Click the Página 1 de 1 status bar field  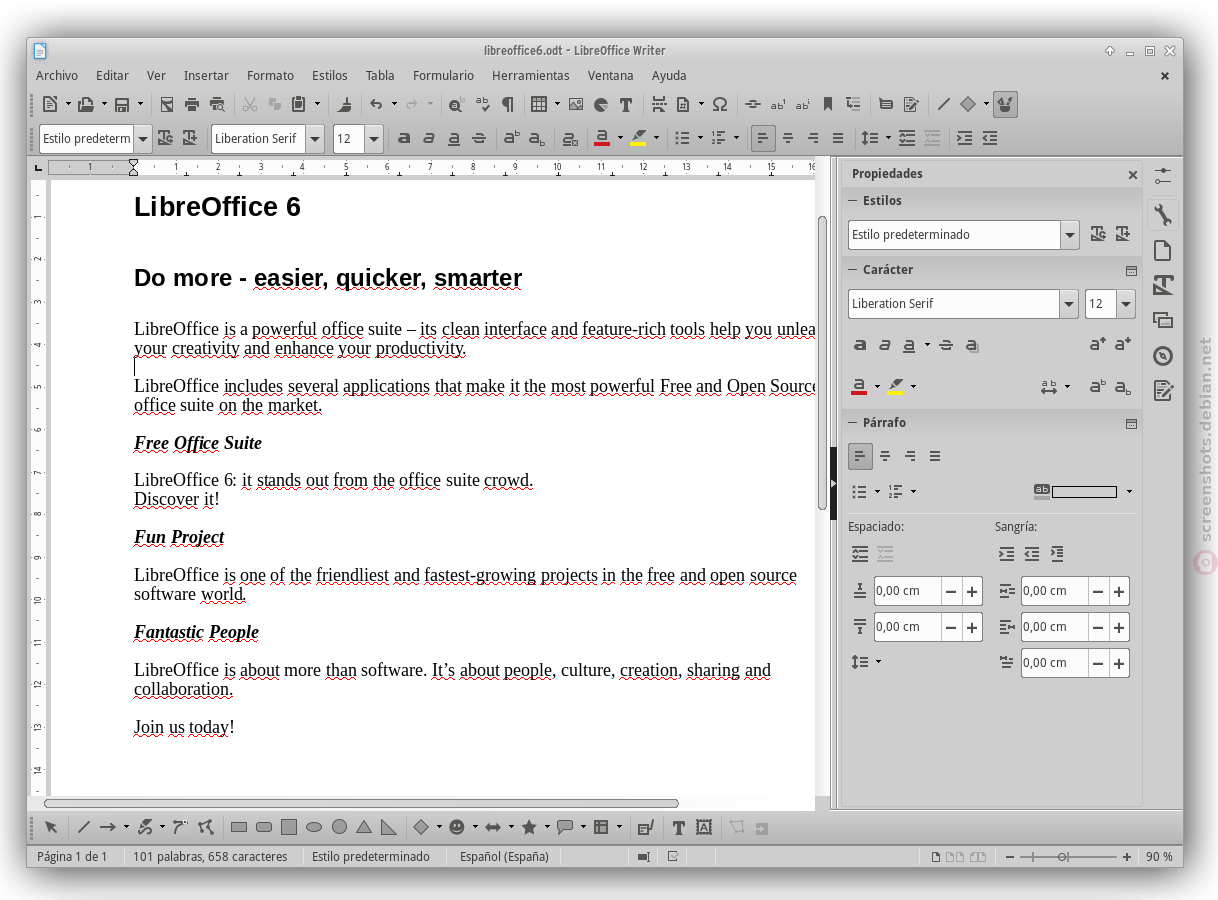click(72, 857)
